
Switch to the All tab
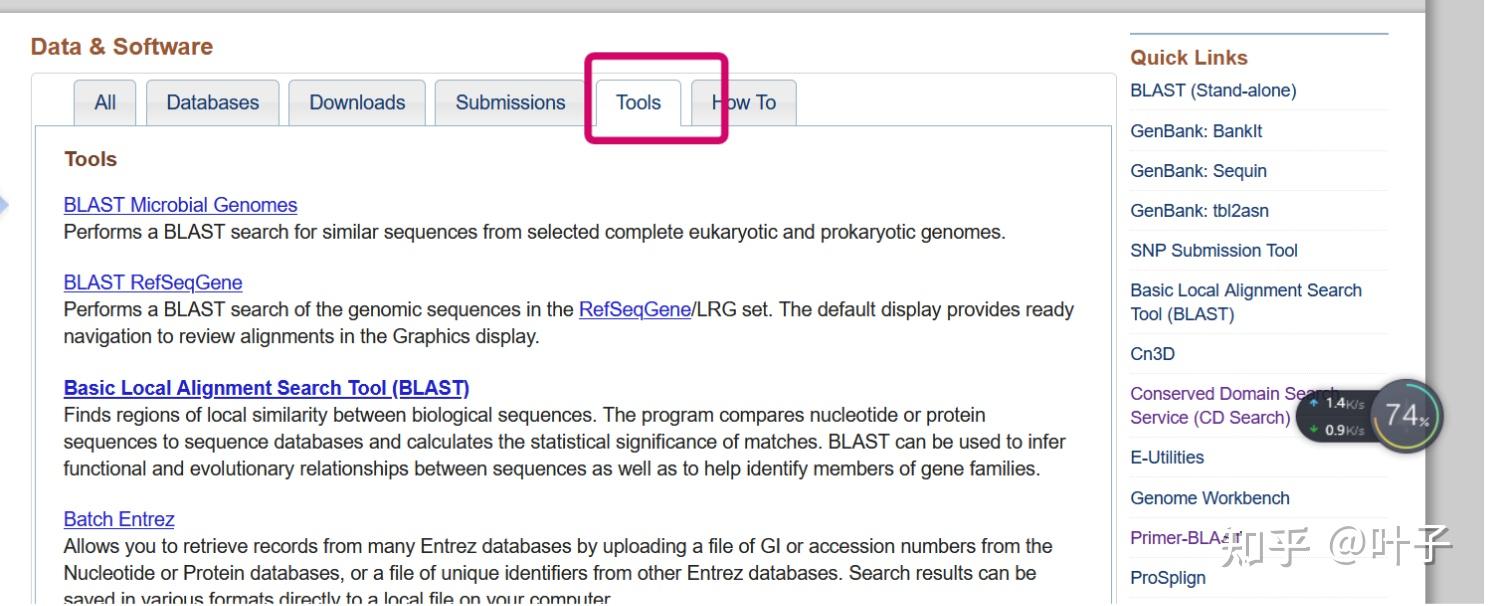tap(105, 103)
